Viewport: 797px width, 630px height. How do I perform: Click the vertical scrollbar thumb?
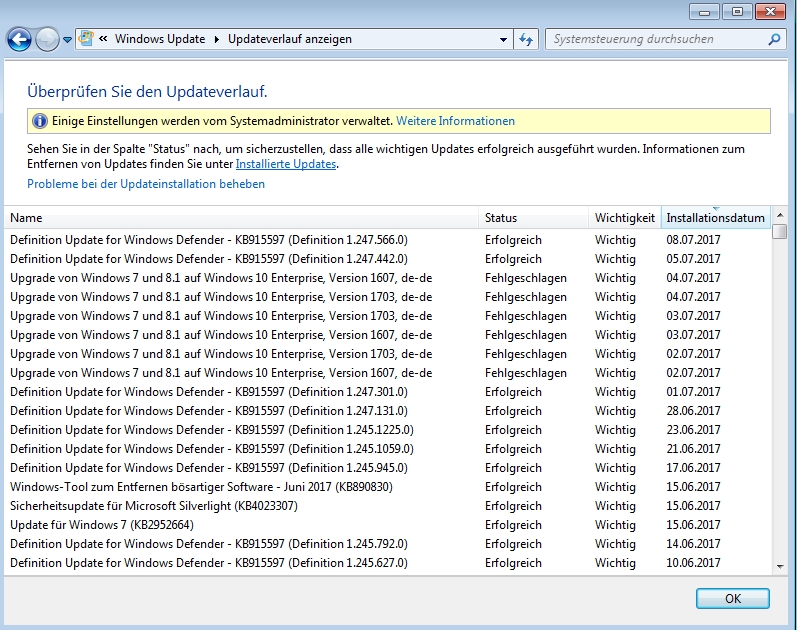pos(780,231)
